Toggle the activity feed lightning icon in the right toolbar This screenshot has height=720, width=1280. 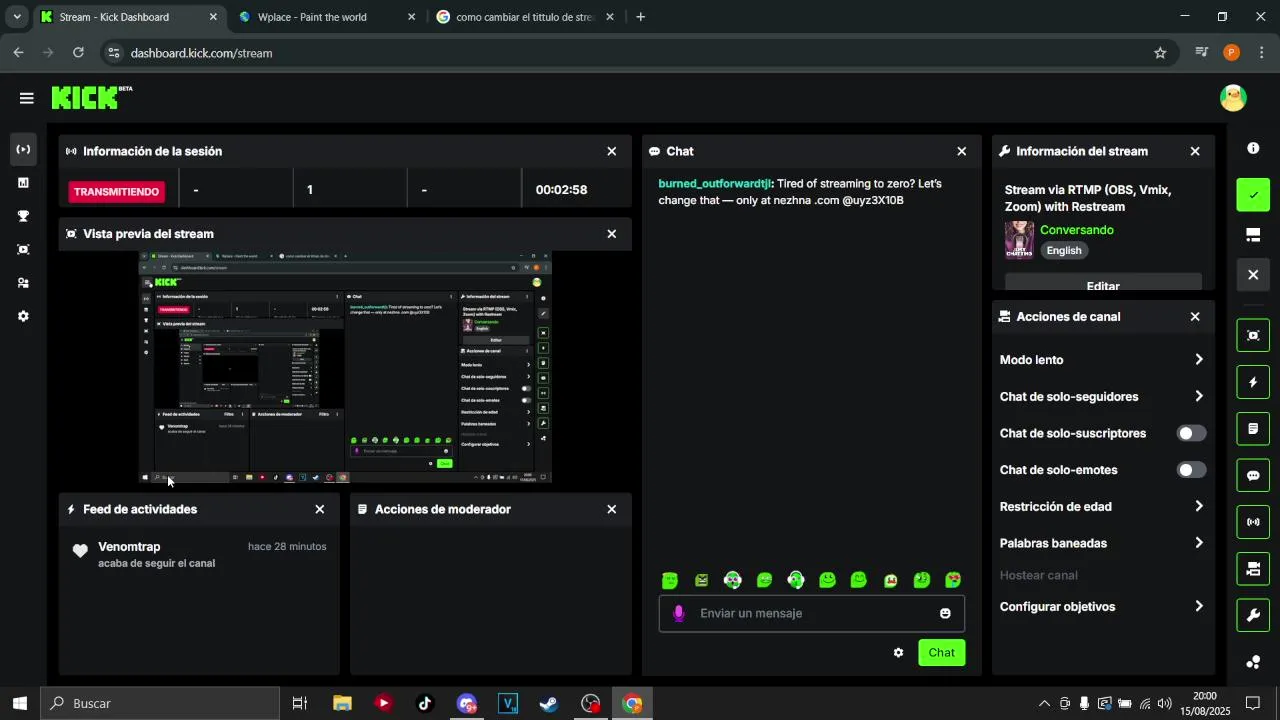1253,382
